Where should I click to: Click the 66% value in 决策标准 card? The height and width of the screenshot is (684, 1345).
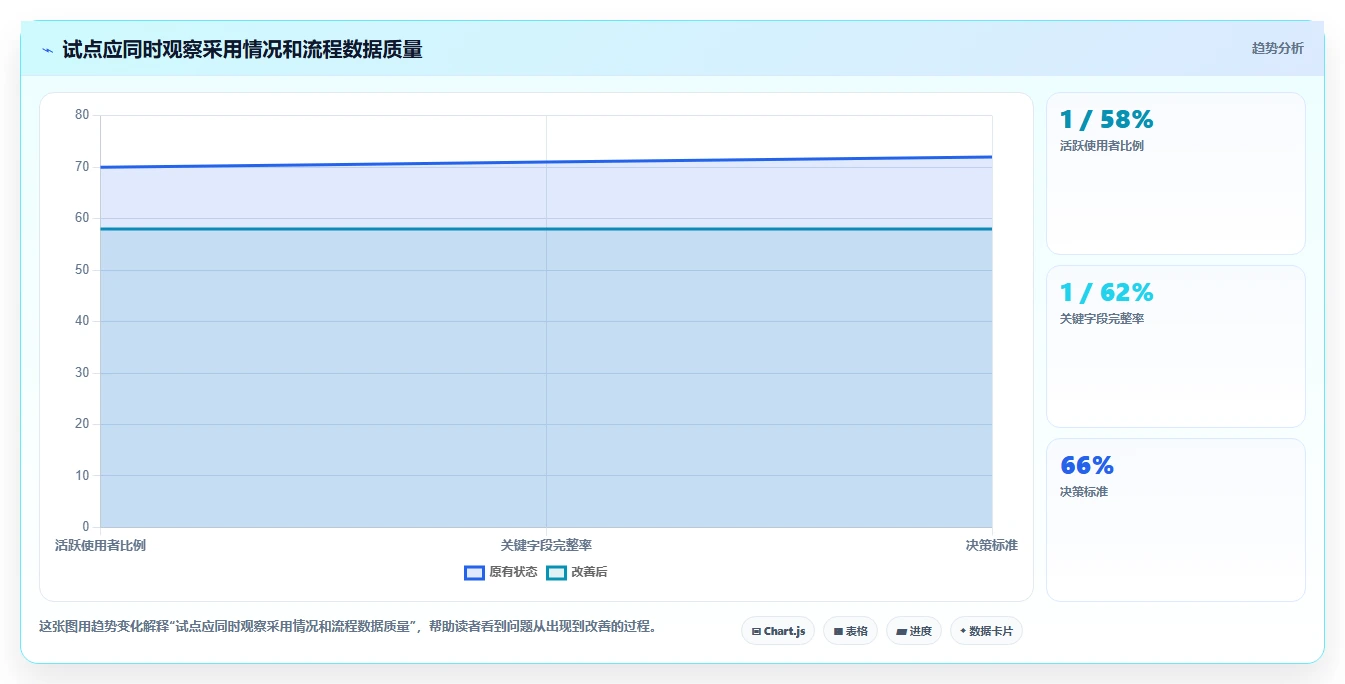(x=1087, y=465)
